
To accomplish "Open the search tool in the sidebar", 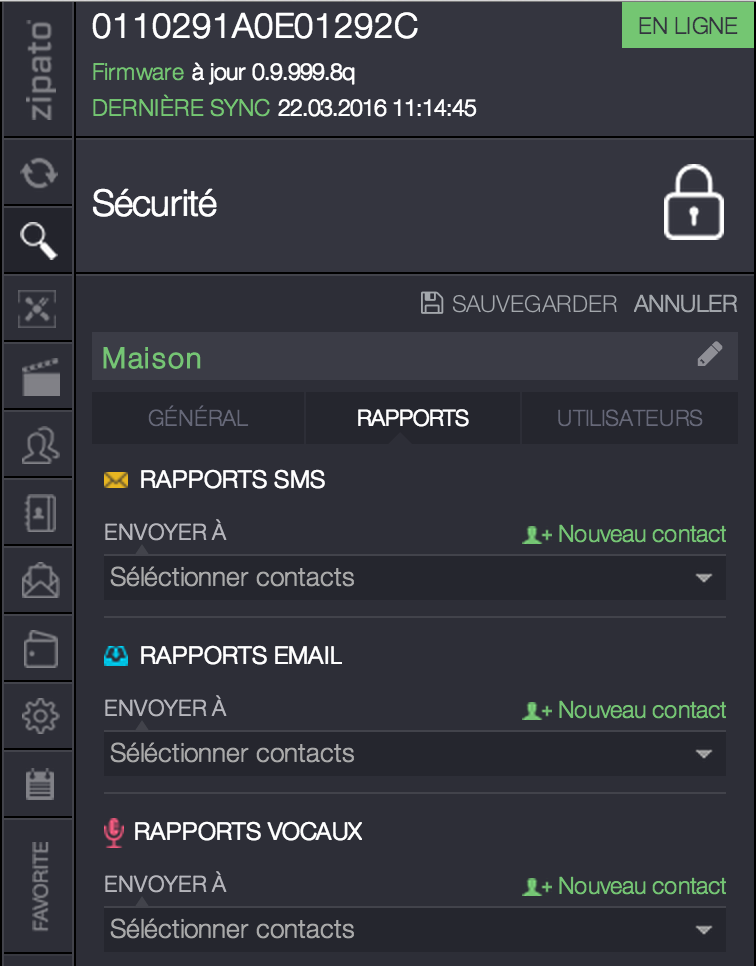I will (37, 239).
